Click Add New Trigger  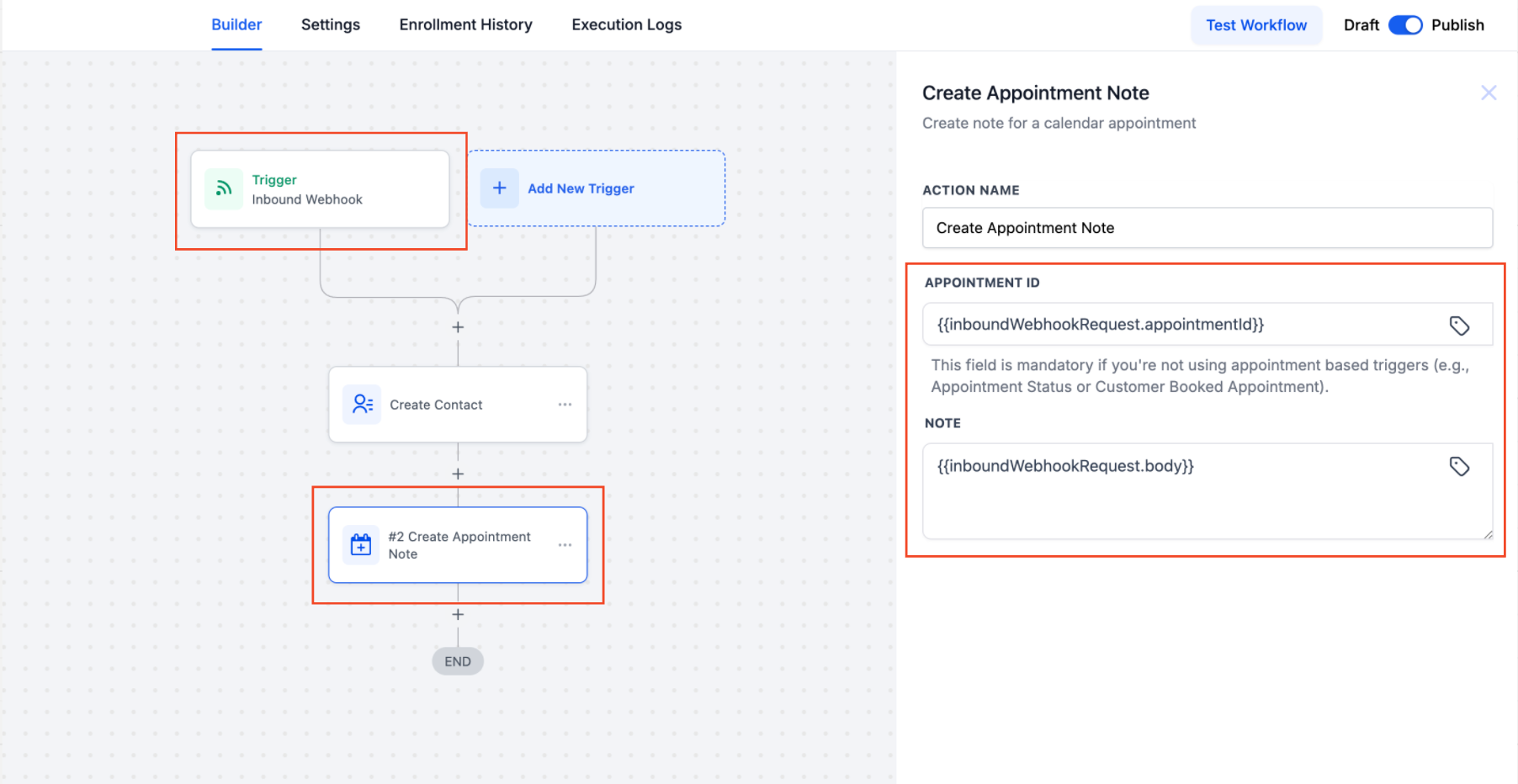(581, 188)
